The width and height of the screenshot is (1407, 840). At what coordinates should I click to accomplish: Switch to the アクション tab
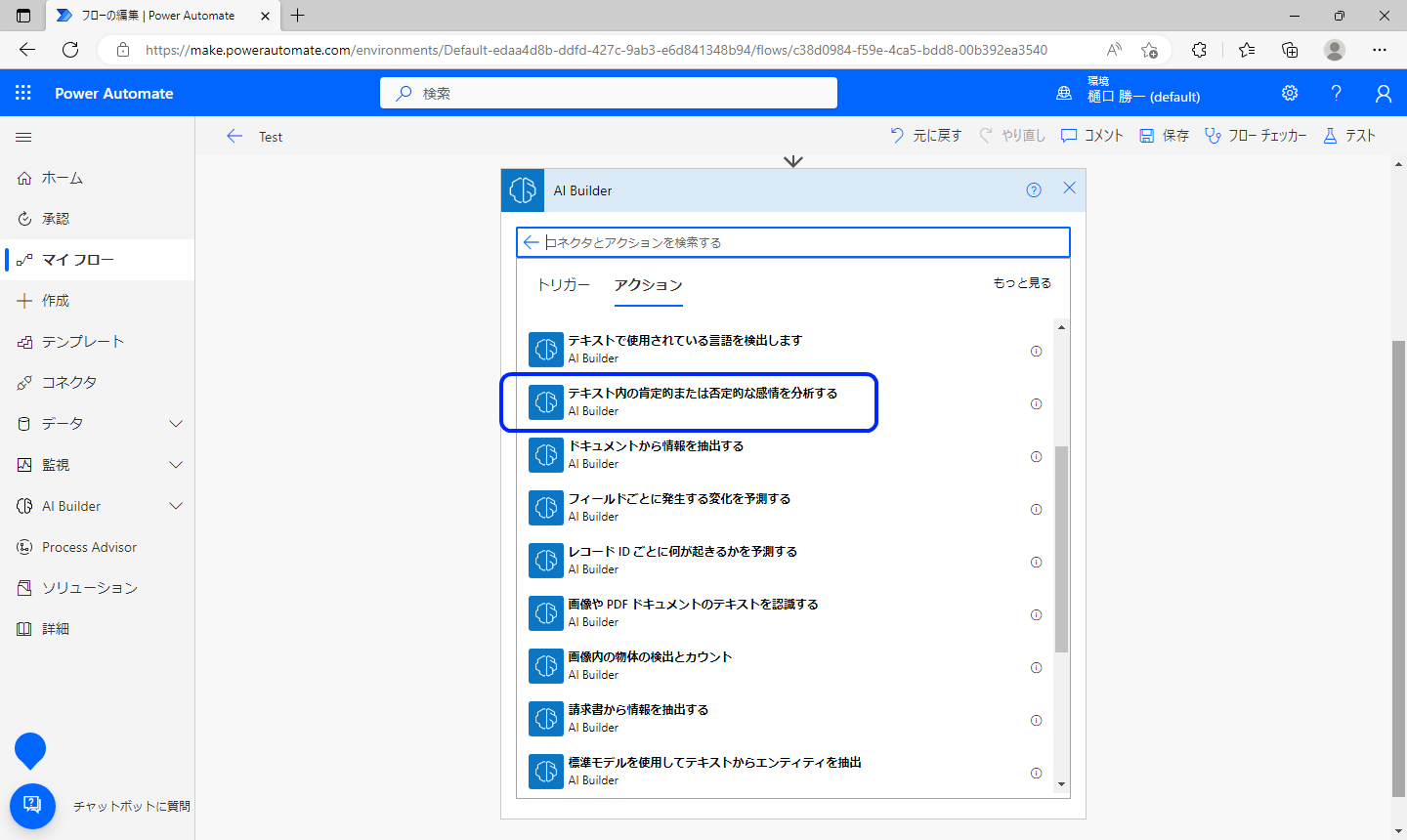(649, 284)
